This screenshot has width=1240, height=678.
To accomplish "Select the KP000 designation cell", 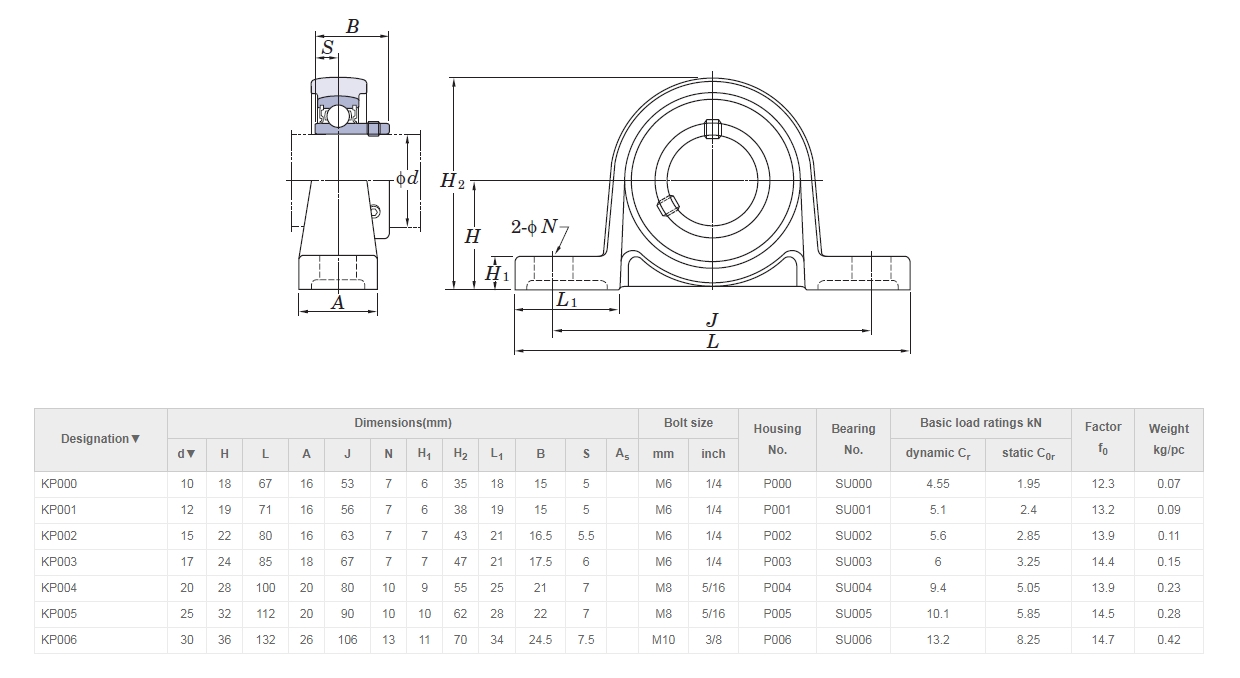I will coord(59,484).
